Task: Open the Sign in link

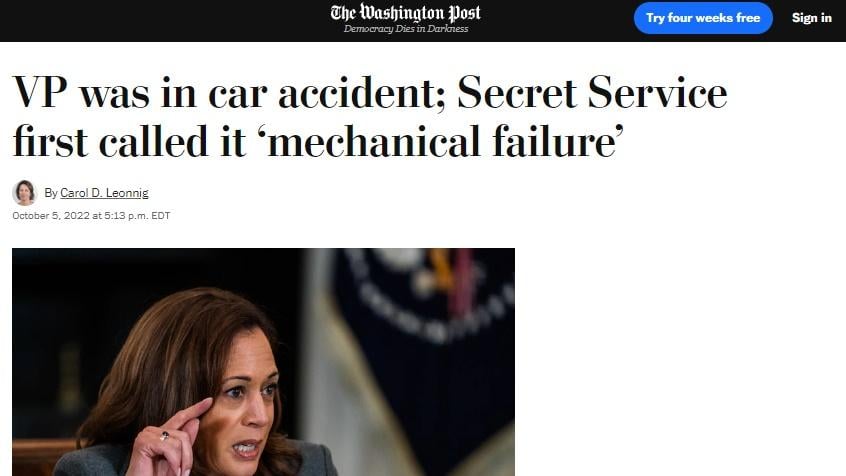Action: point(811,18)
